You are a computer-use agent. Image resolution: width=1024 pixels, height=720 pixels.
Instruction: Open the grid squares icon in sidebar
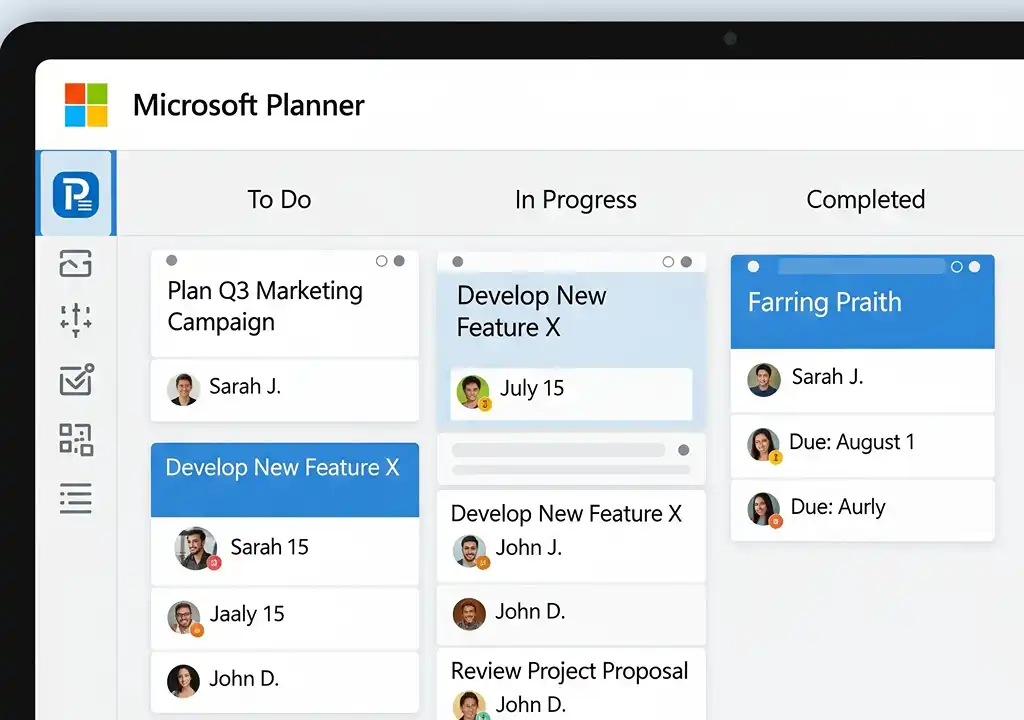point(76,439)
